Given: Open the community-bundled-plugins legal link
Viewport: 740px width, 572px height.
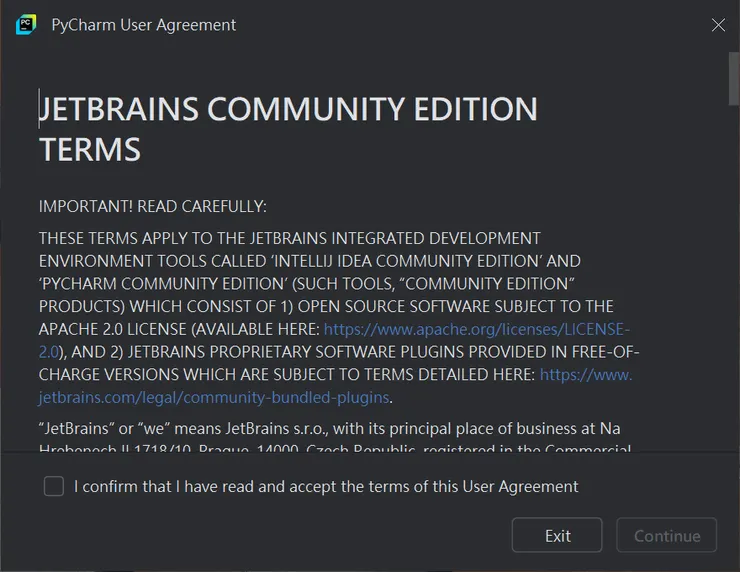Looking at the screenshot, I should pos(214,397).
